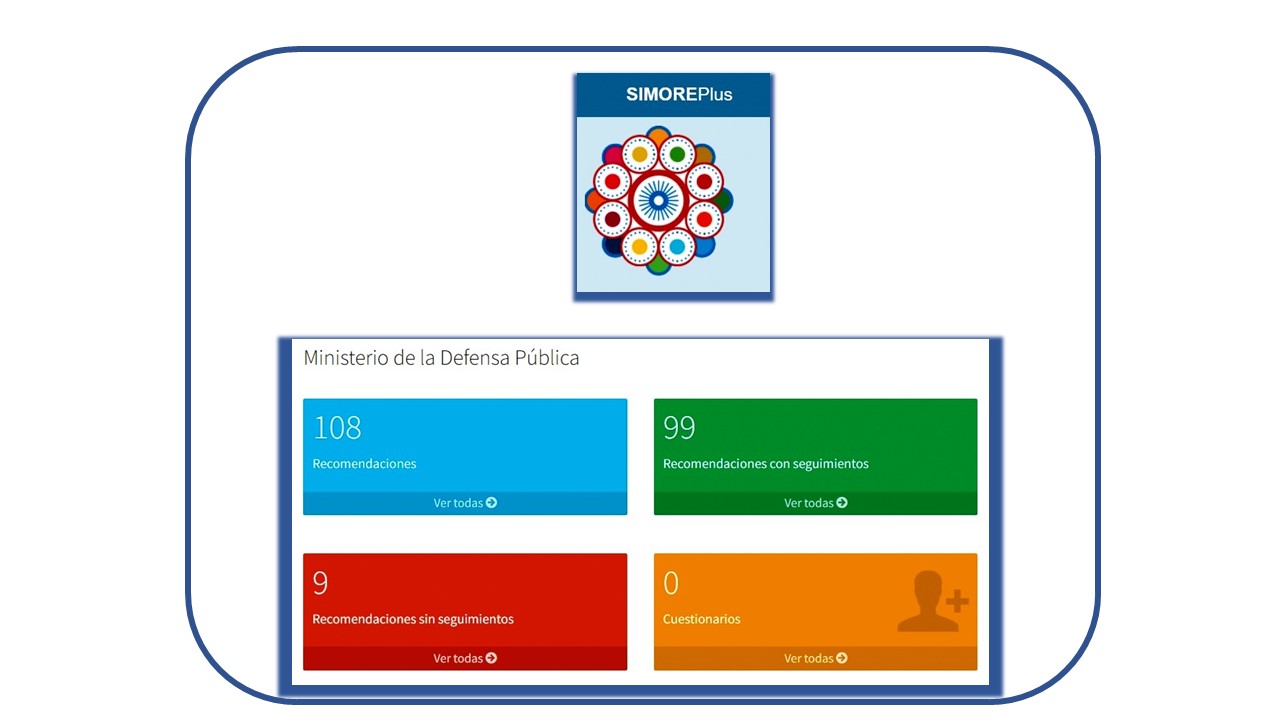
Task: Open "Ver todas" under Recomendaciones sin seguimientos
Action: point(465,658)
